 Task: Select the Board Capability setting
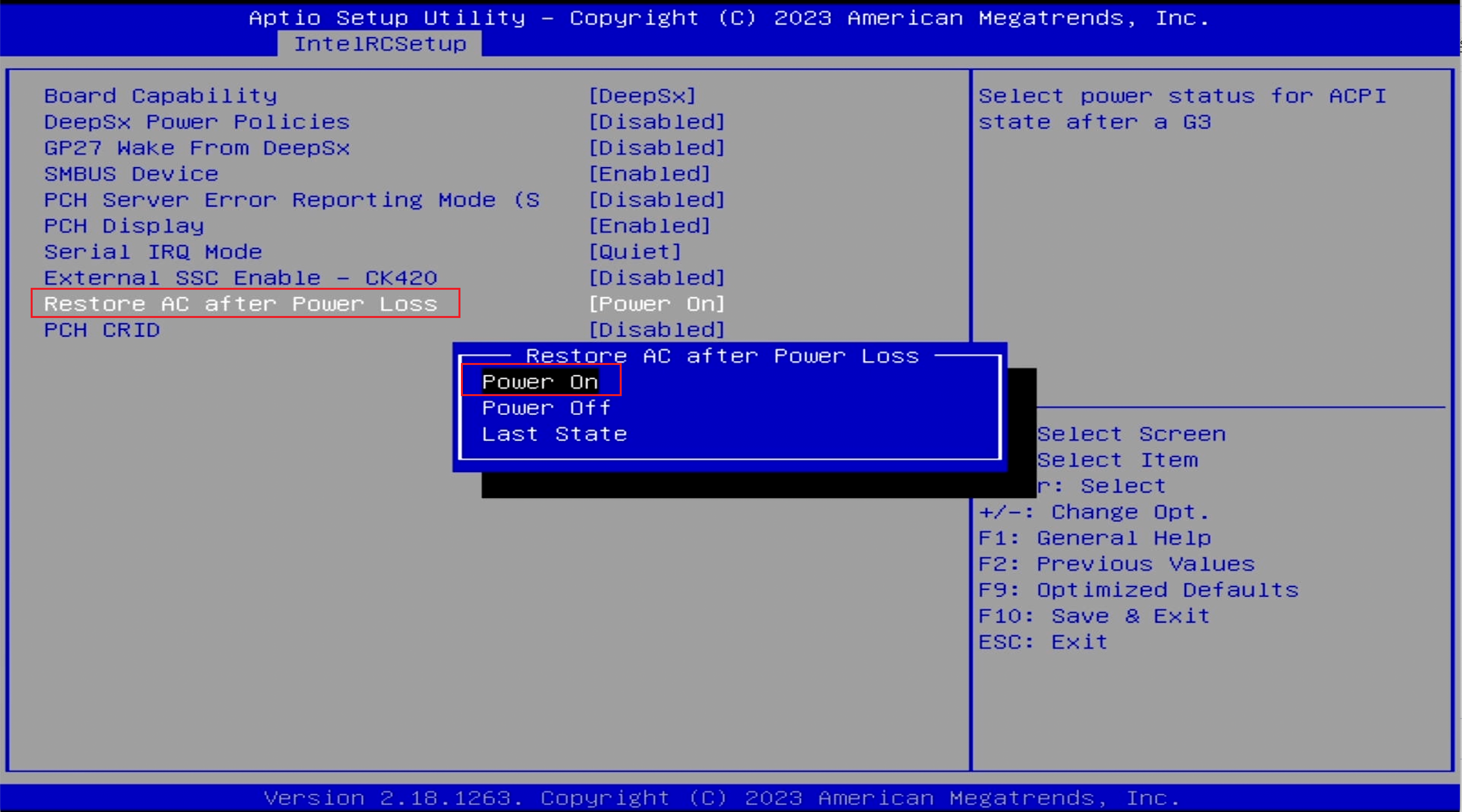point(161,96)
